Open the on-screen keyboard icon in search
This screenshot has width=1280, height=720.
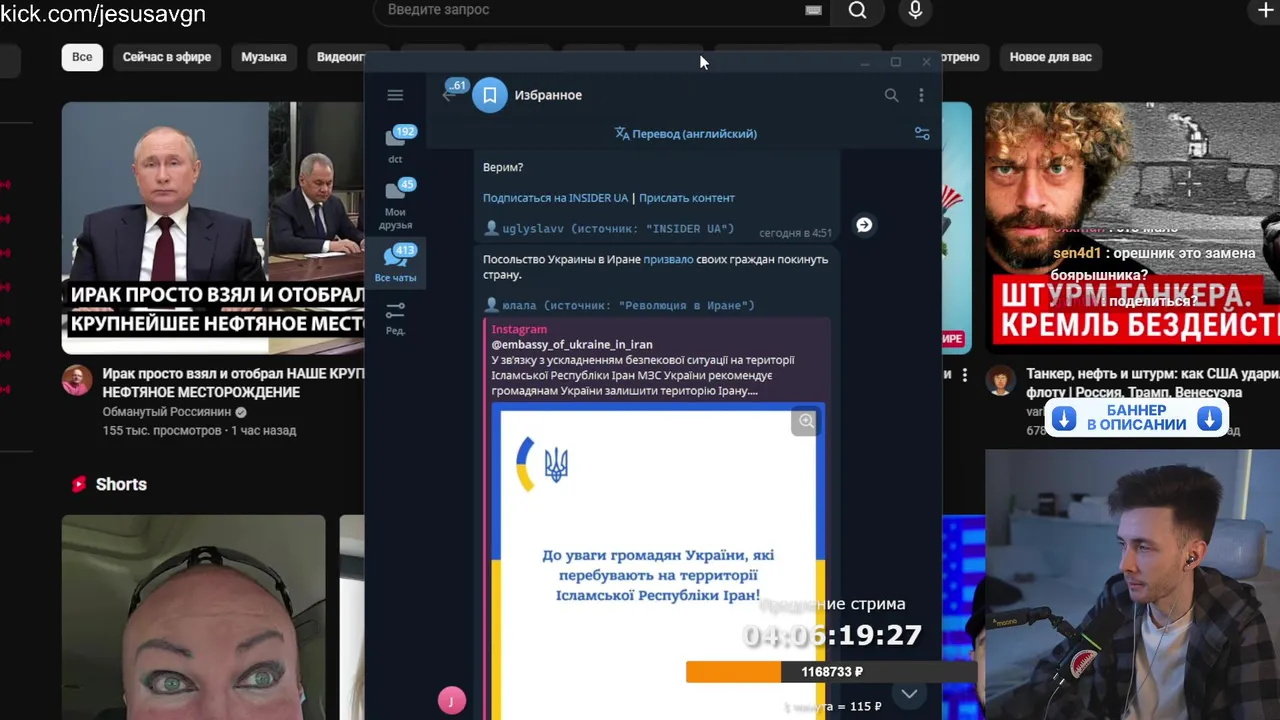[x=813, y=10]
